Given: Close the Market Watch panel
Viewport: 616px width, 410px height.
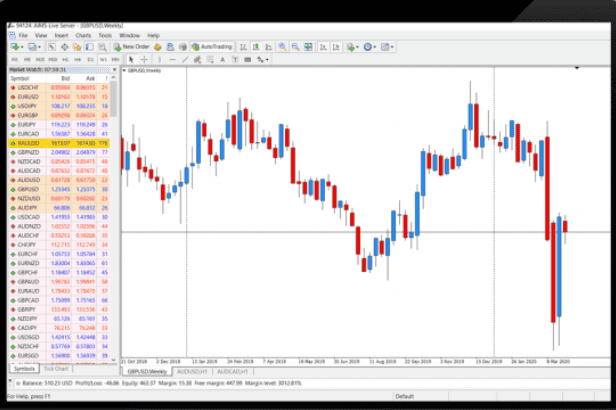Looking at the screenshot, I should click(x=114, y=70).
